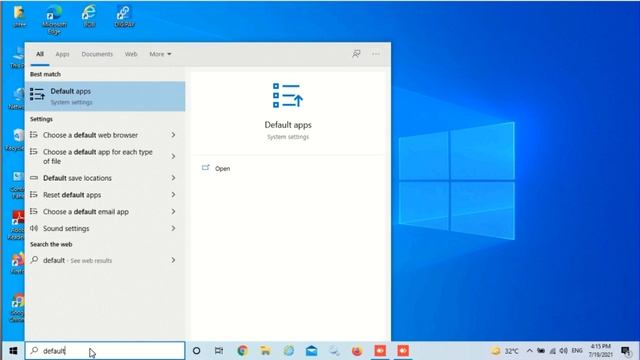Expand arrow for Reset default apps

point(173,195)
